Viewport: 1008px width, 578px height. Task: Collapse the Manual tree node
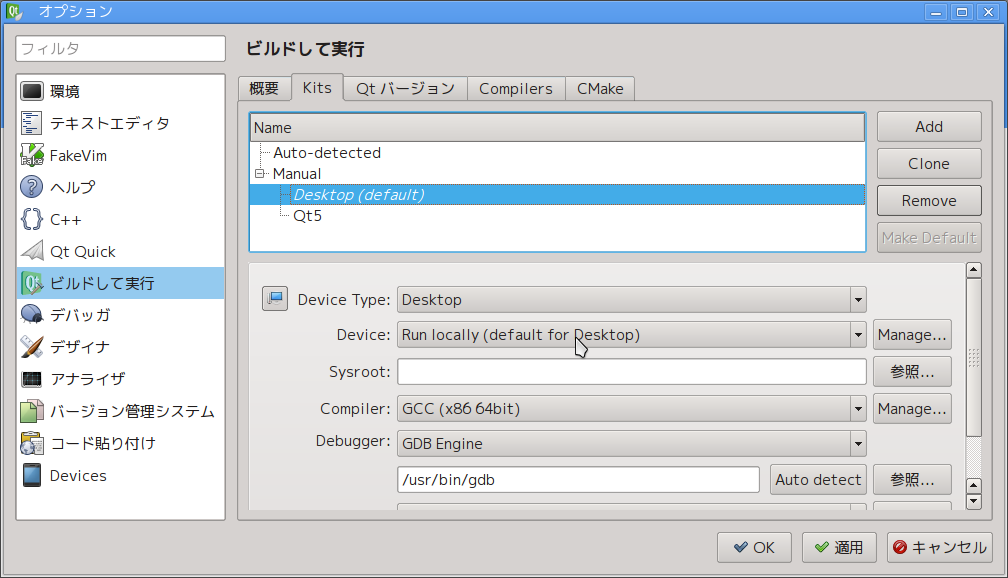pos(259,174)
